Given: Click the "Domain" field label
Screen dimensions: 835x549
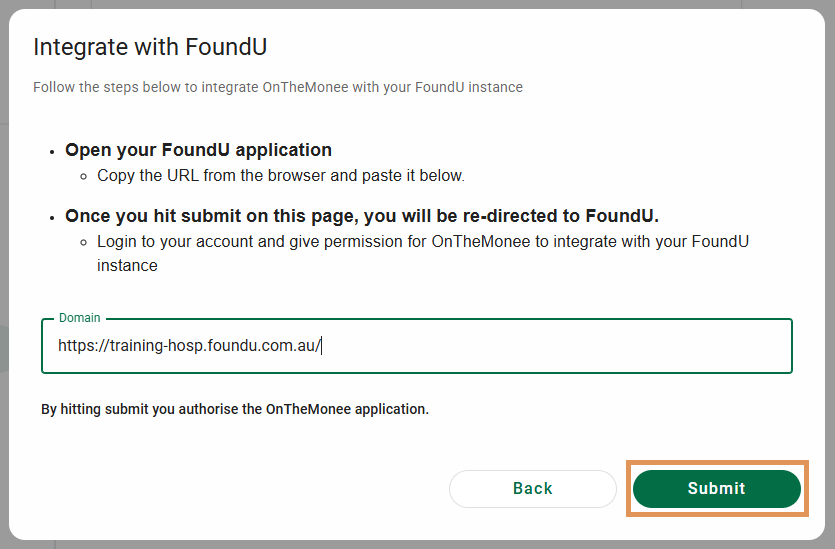Looking at the screenshot, I should (80, 318).
